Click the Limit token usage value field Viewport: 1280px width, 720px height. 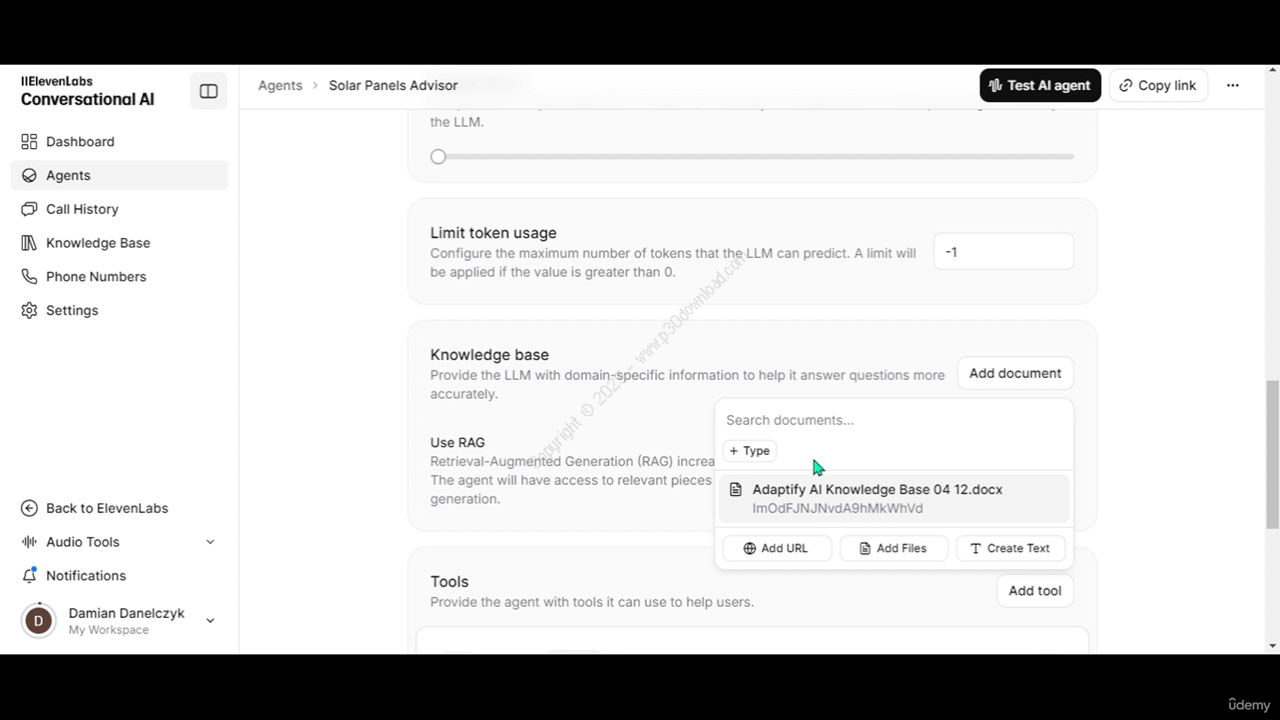click(x=1003, y=252)
